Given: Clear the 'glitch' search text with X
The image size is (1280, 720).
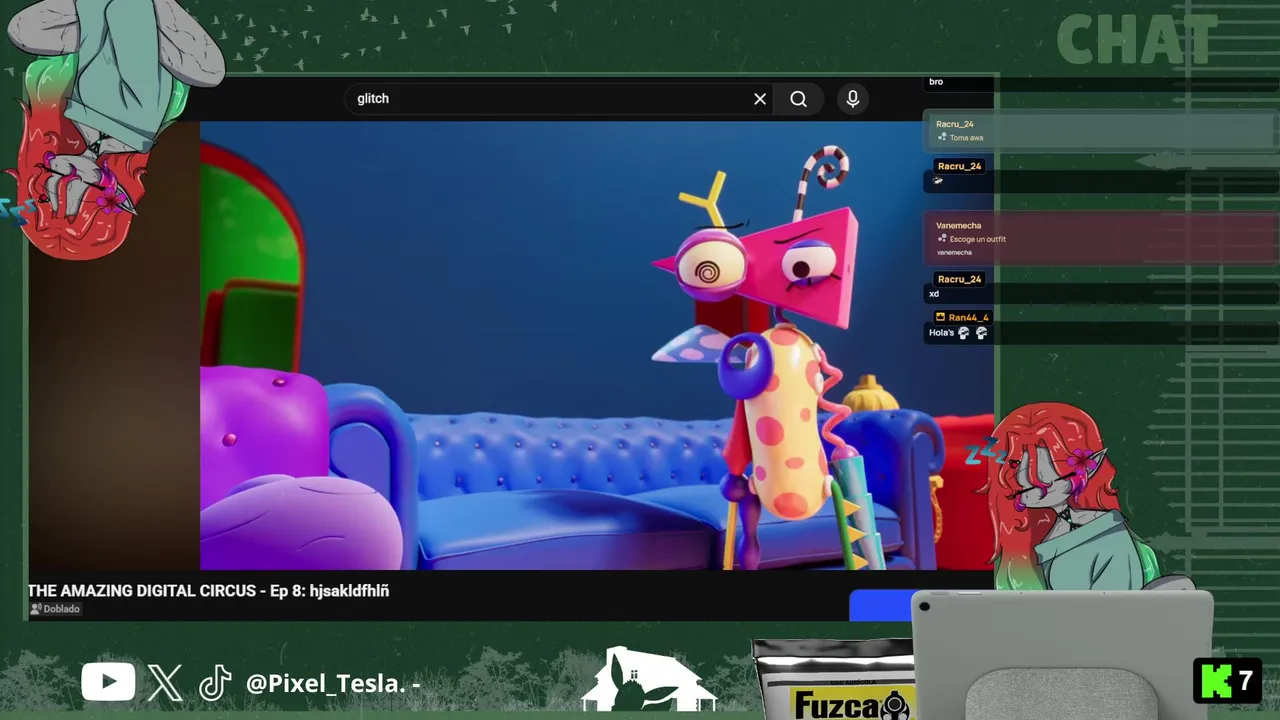Looking at the screenshot, I should click(760, 99).
